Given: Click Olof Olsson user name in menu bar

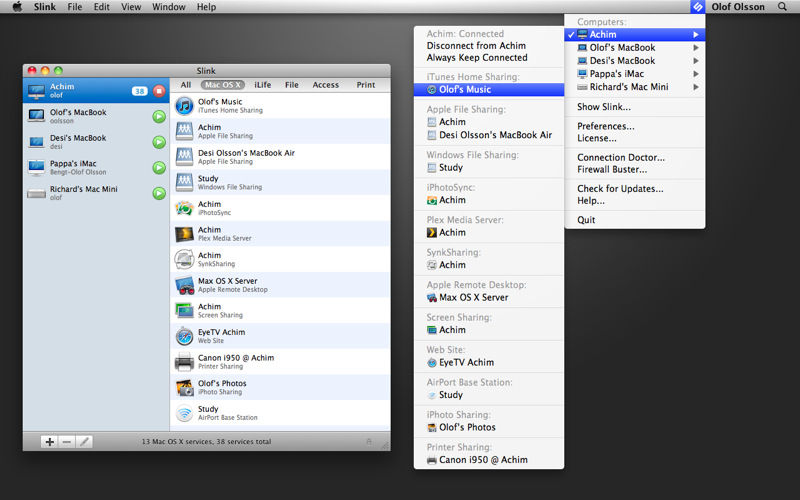Looking at the screenshot, I should [738, 7].
